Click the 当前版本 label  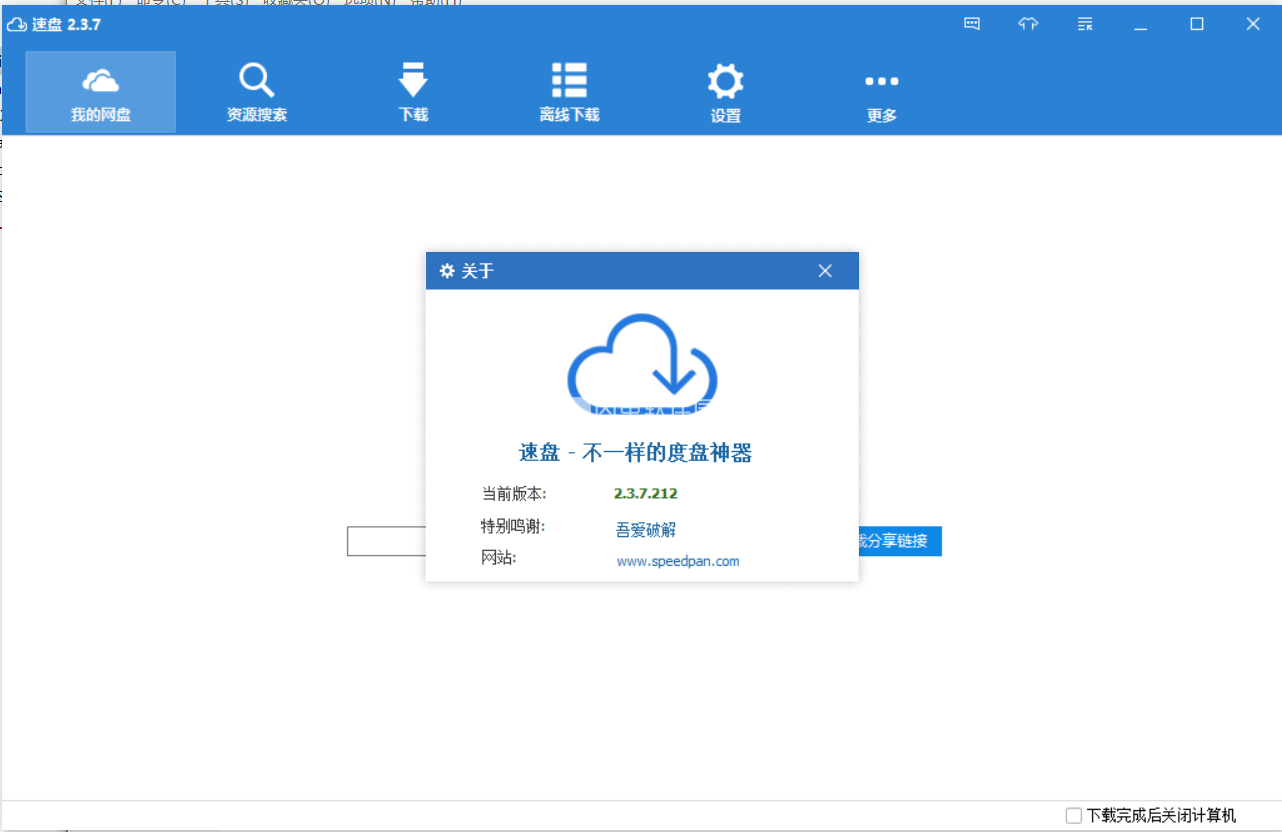[514, 494]
